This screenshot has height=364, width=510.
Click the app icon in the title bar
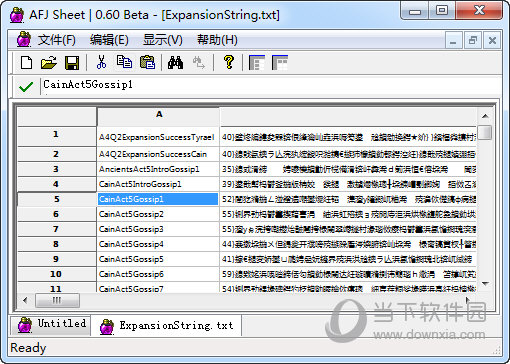click(x=17, y=15)
